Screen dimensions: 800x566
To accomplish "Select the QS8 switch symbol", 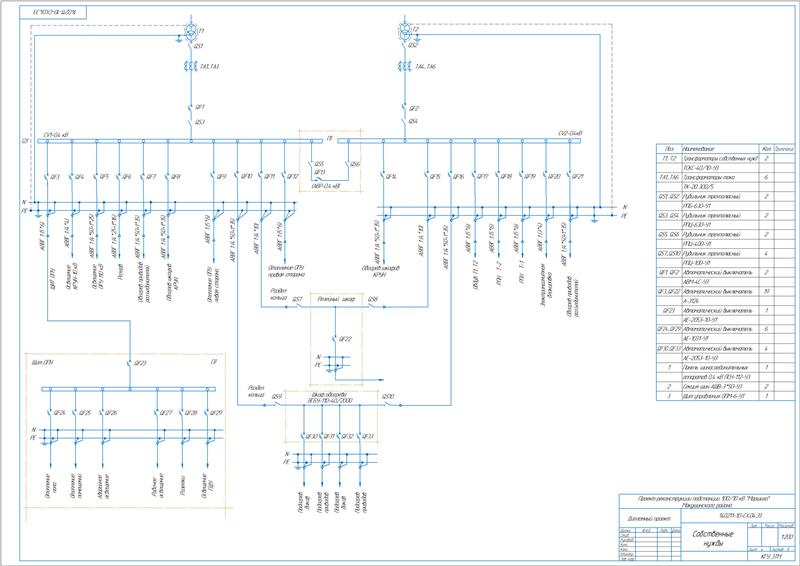I will tap(373, 305).
